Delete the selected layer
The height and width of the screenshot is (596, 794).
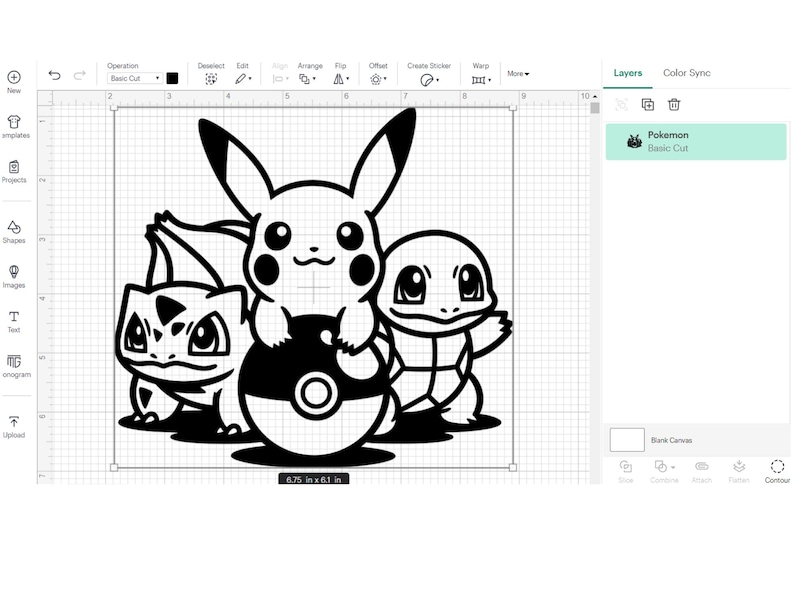click(674, 104)
